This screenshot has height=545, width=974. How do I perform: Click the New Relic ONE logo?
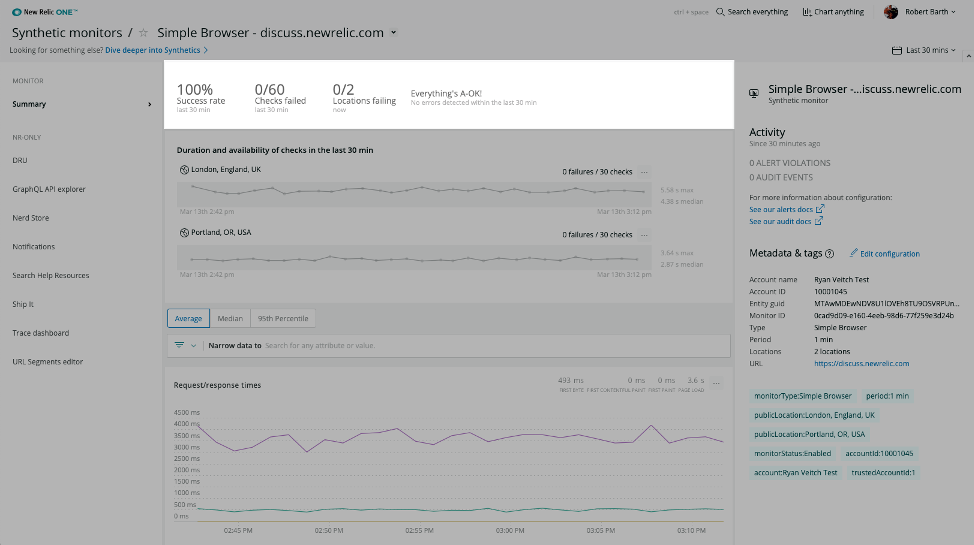[x=45, y=12]
